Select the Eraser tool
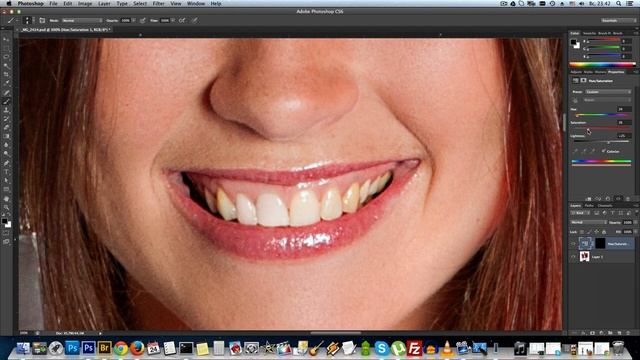This screenshot has width=640, height=360. point(6,127)
